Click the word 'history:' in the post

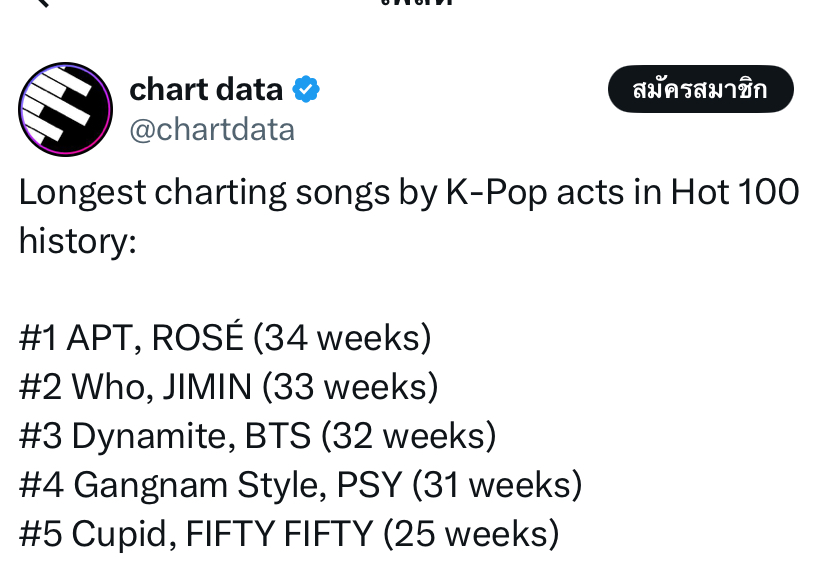pyautogui.click(x=78, y=241)
